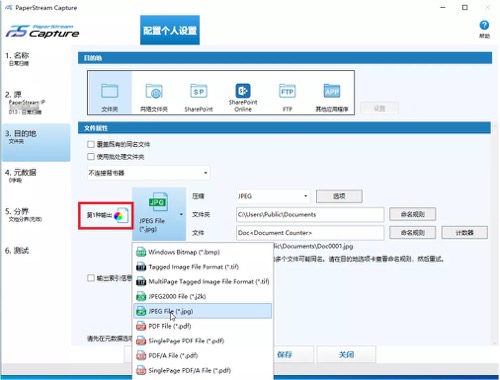
Task: Go to step 2 源
Action: coord(36,103)
